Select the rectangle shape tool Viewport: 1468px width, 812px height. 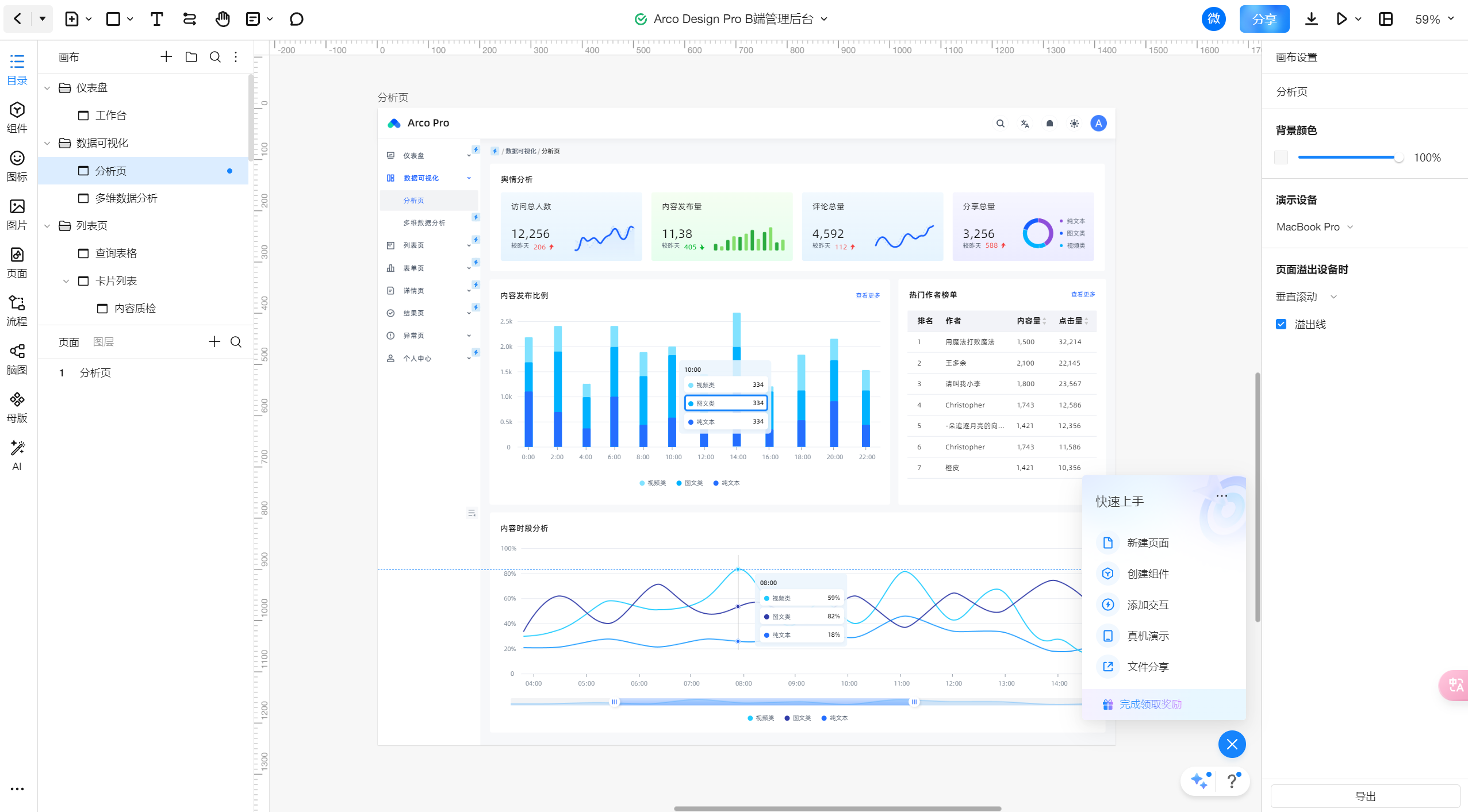pos(113,19)
